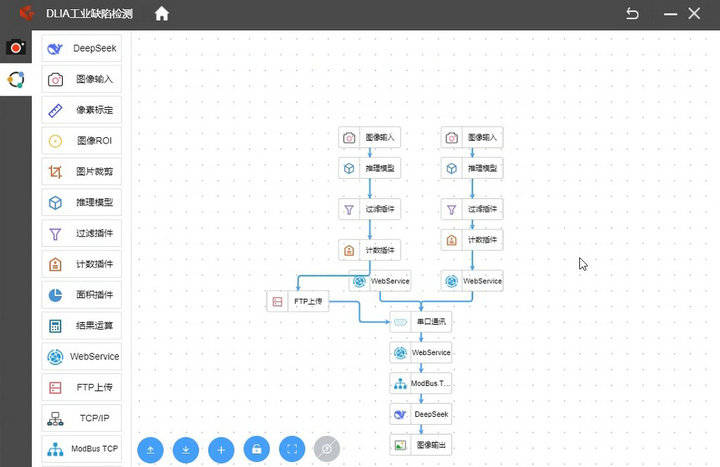
Task: Select the 串口通讯 node on the canvas
Action: [x=421, y=321]
